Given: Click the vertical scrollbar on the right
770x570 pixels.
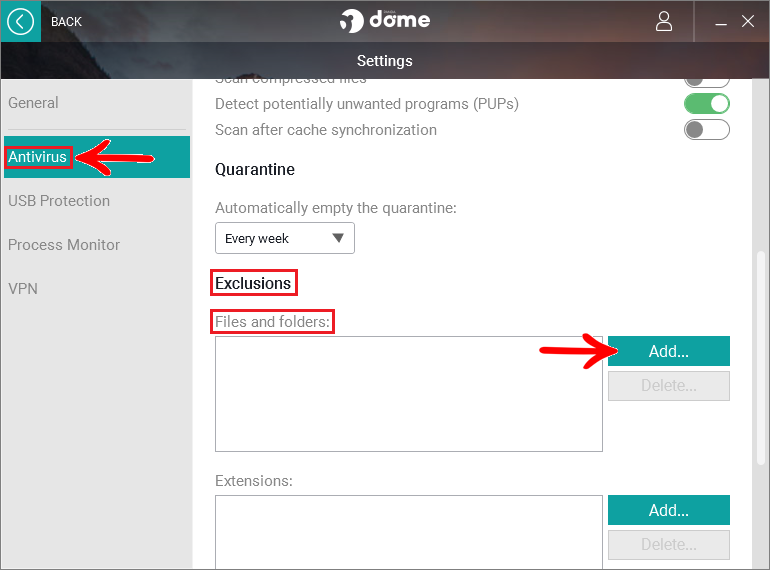Looking at the screenshot, I should pyautogui.click(x=761, y=358).
